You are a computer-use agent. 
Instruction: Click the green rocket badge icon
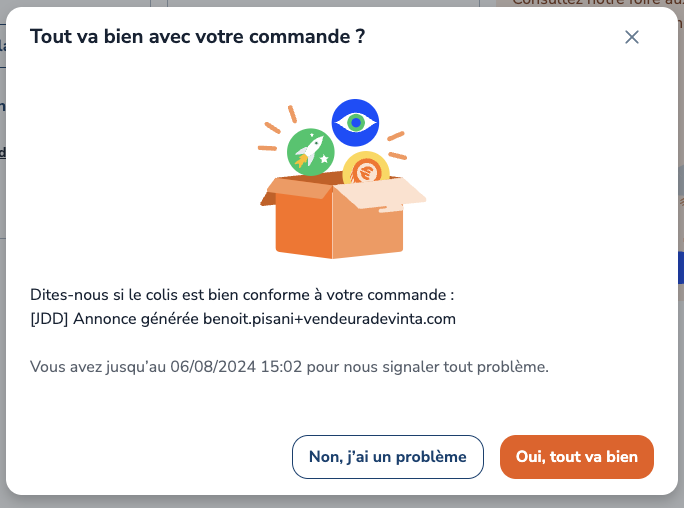tap(310, 152)
